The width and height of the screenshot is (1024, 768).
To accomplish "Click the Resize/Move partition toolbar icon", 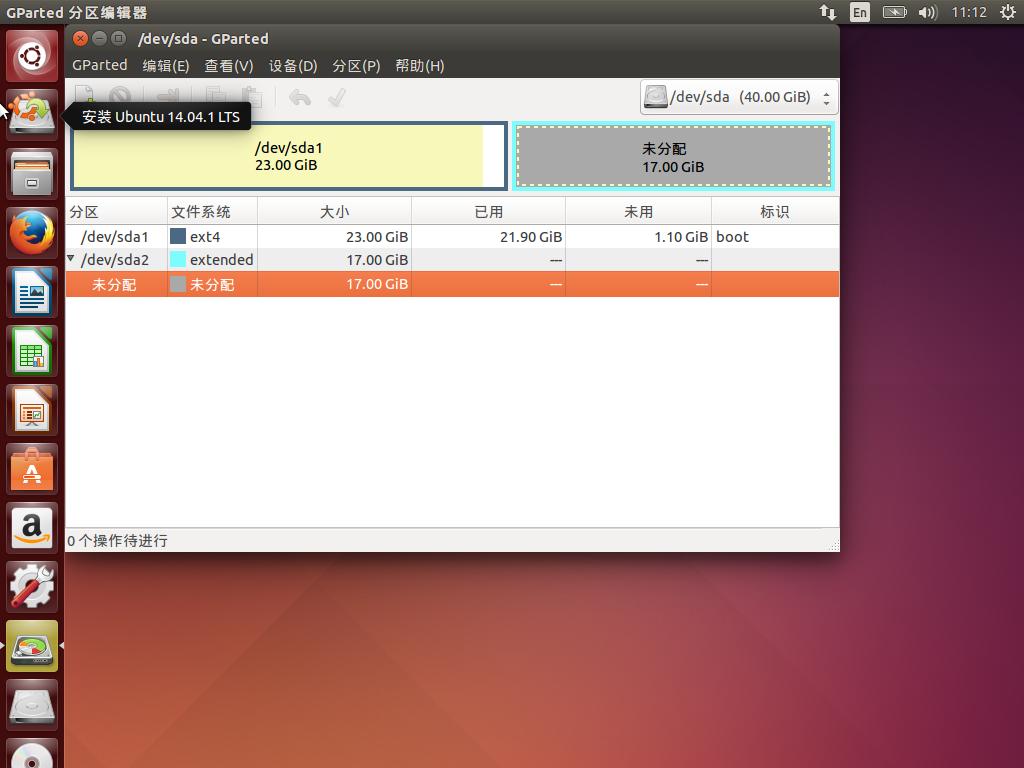I will click(168, 97).
